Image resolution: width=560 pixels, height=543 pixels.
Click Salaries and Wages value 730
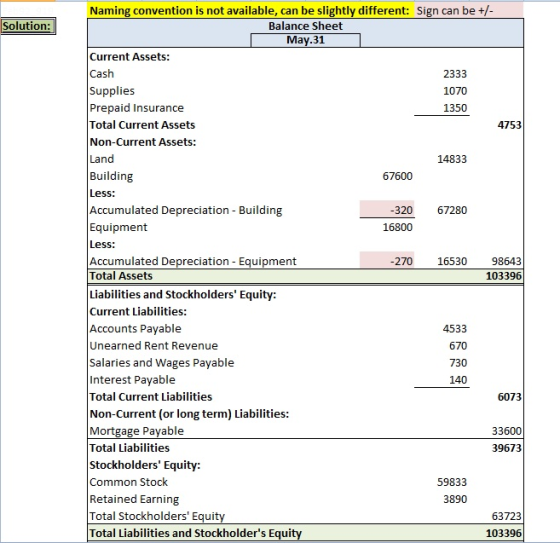pyautogui.click(x=458, y=363)
